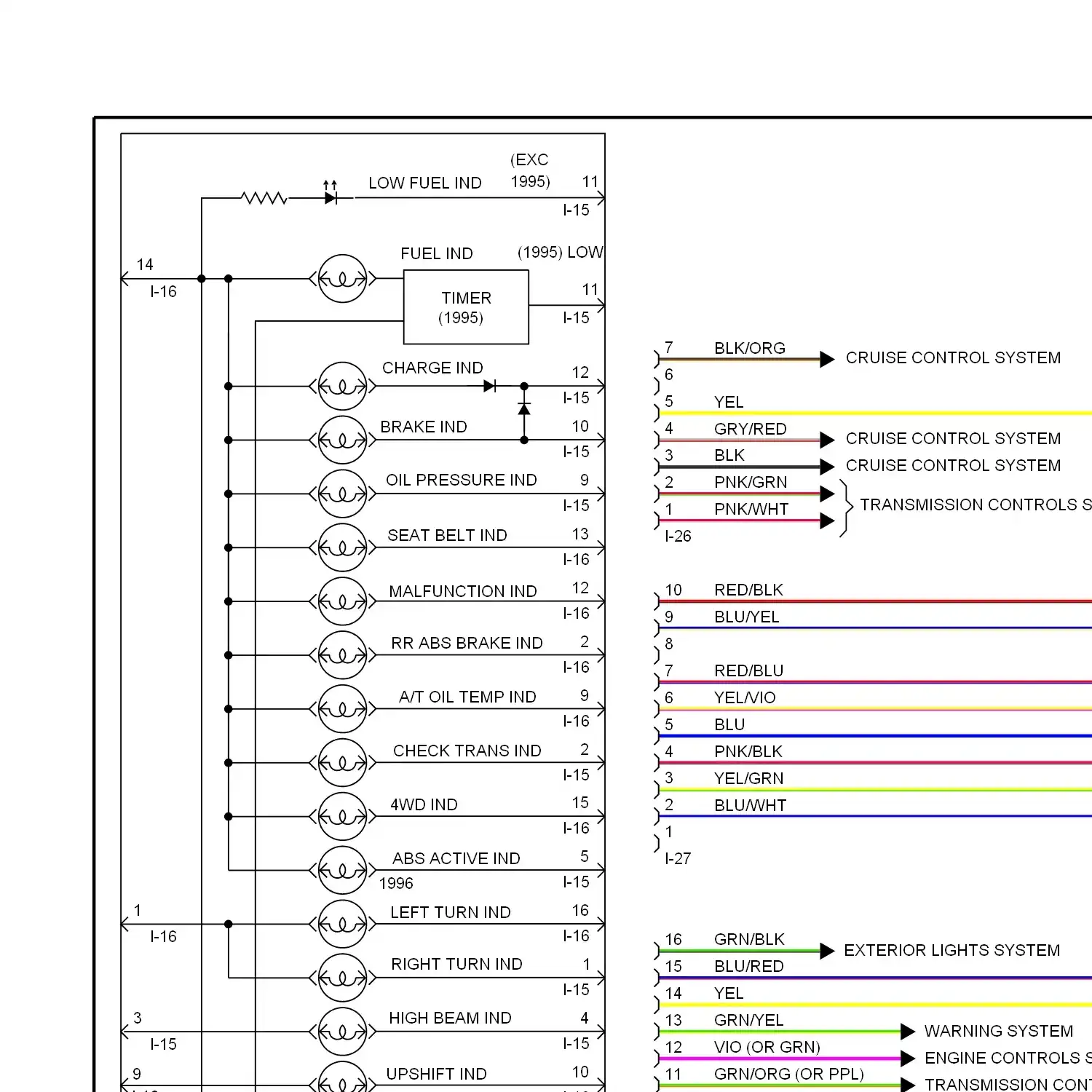Viewport: 1092px width, 1092px height.
Task: Click the diode symbol after CHARGE IND
Action: coord(490,386)
